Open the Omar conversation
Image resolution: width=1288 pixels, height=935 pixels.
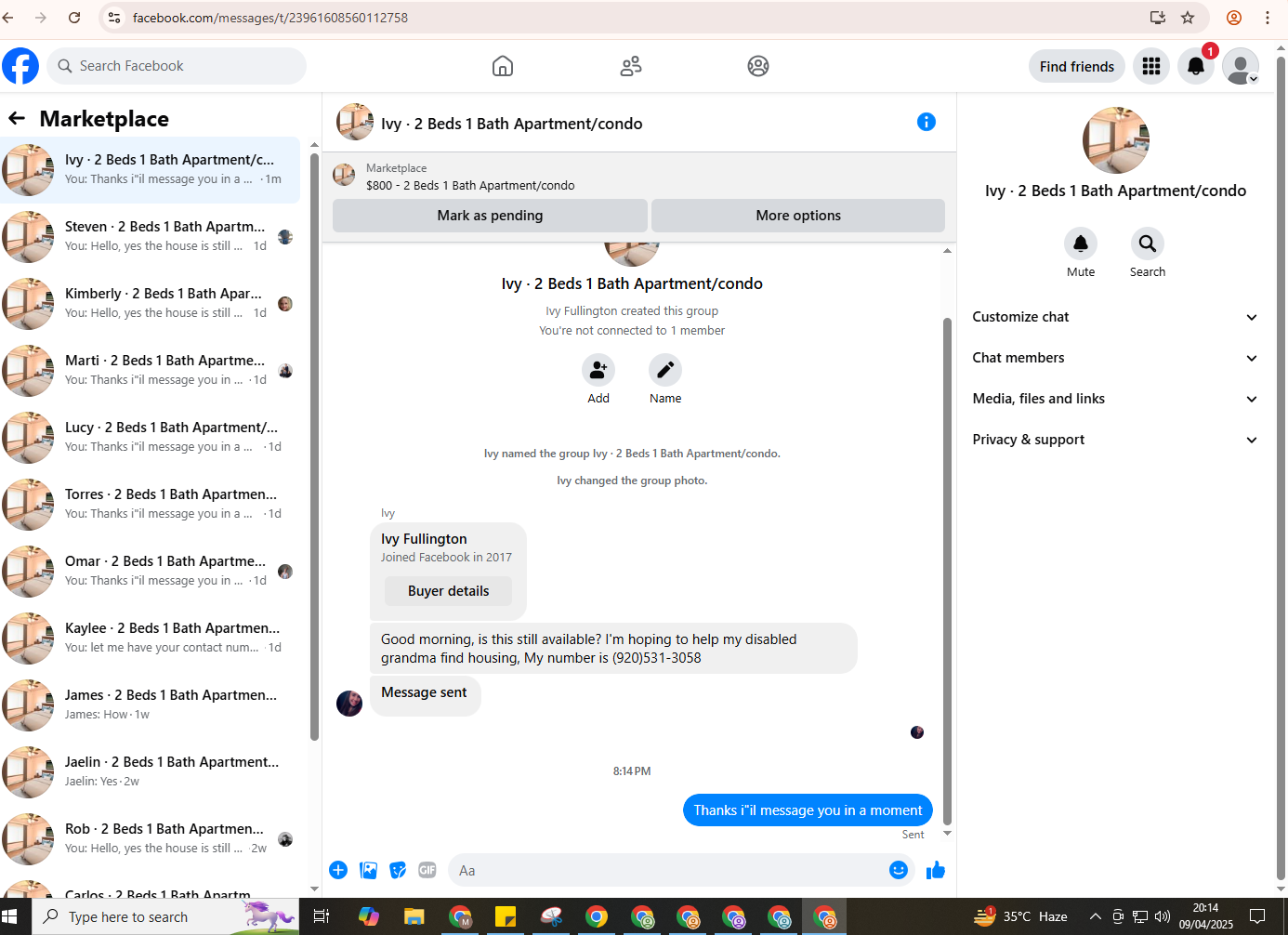(x=151, y=572)
